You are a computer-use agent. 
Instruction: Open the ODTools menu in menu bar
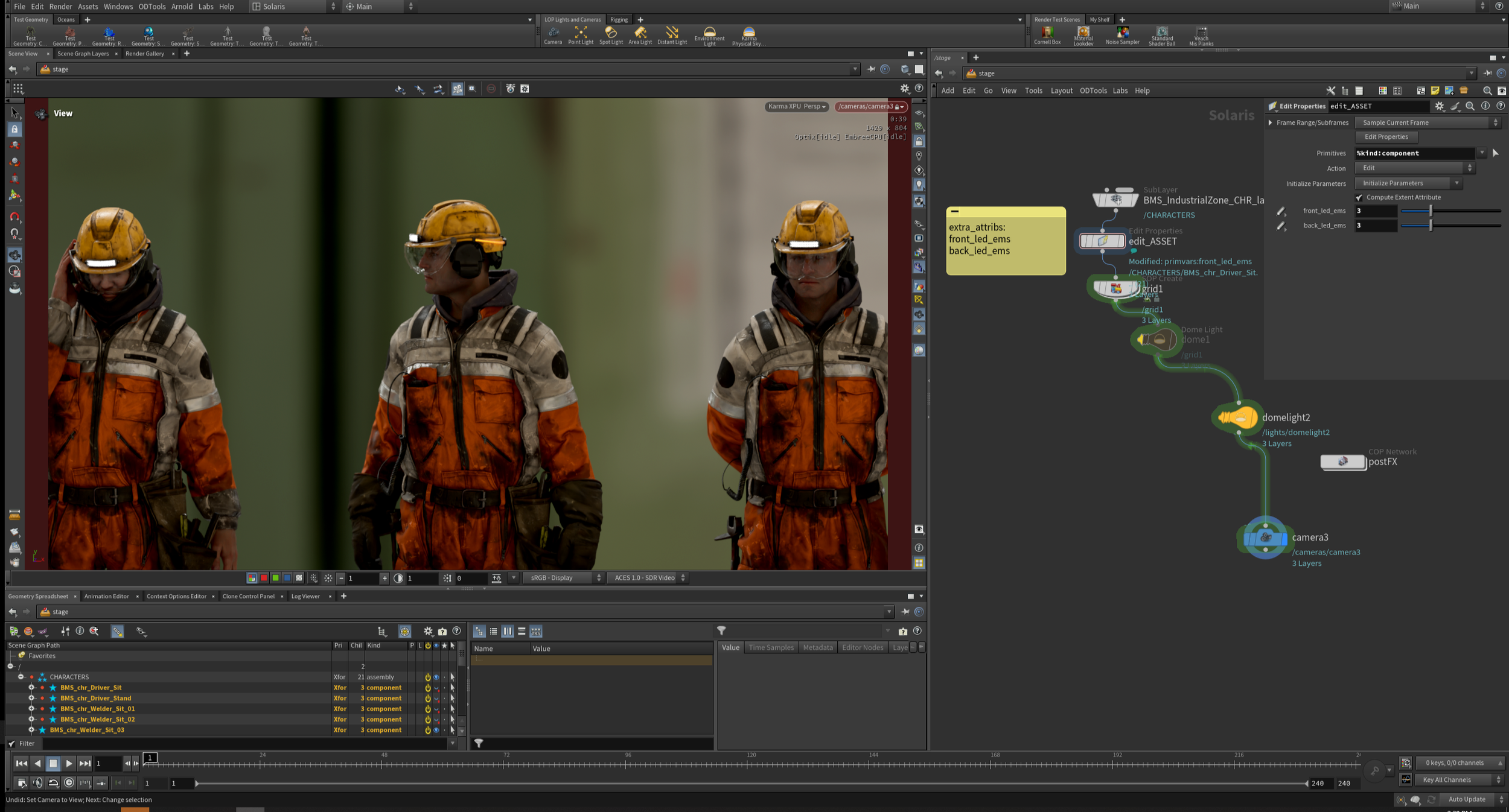pos(152,6)
